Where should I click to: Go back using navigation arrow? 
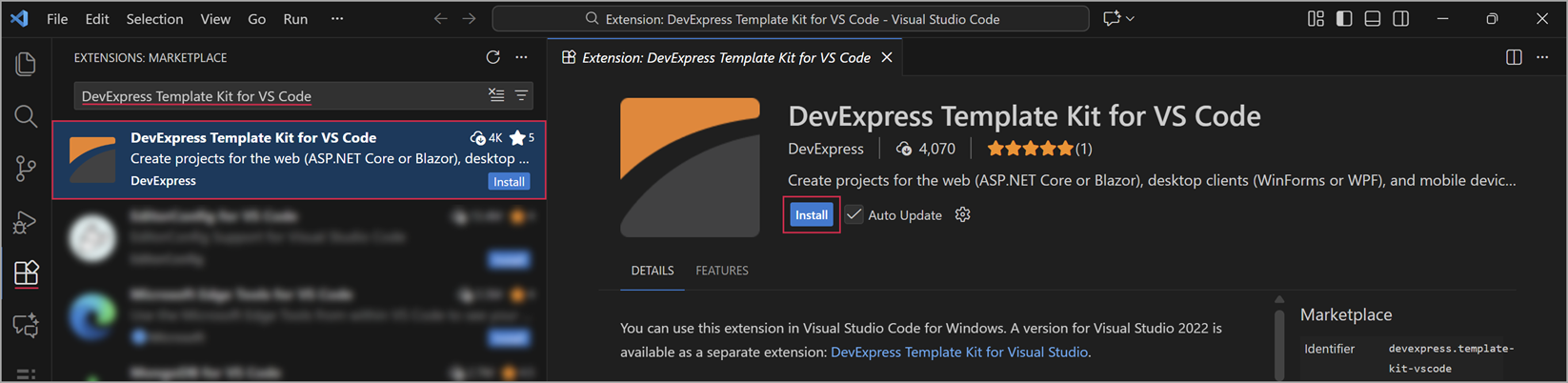[440, 18]
